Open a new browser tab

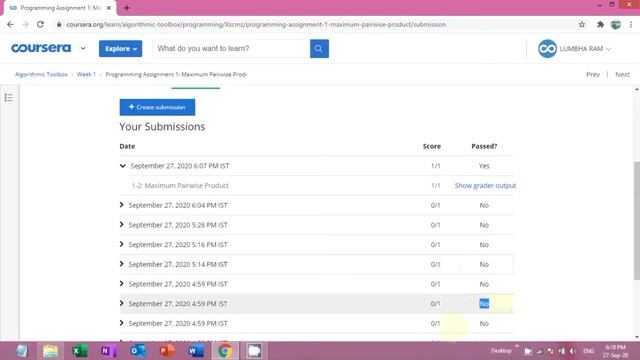point(127,8)
